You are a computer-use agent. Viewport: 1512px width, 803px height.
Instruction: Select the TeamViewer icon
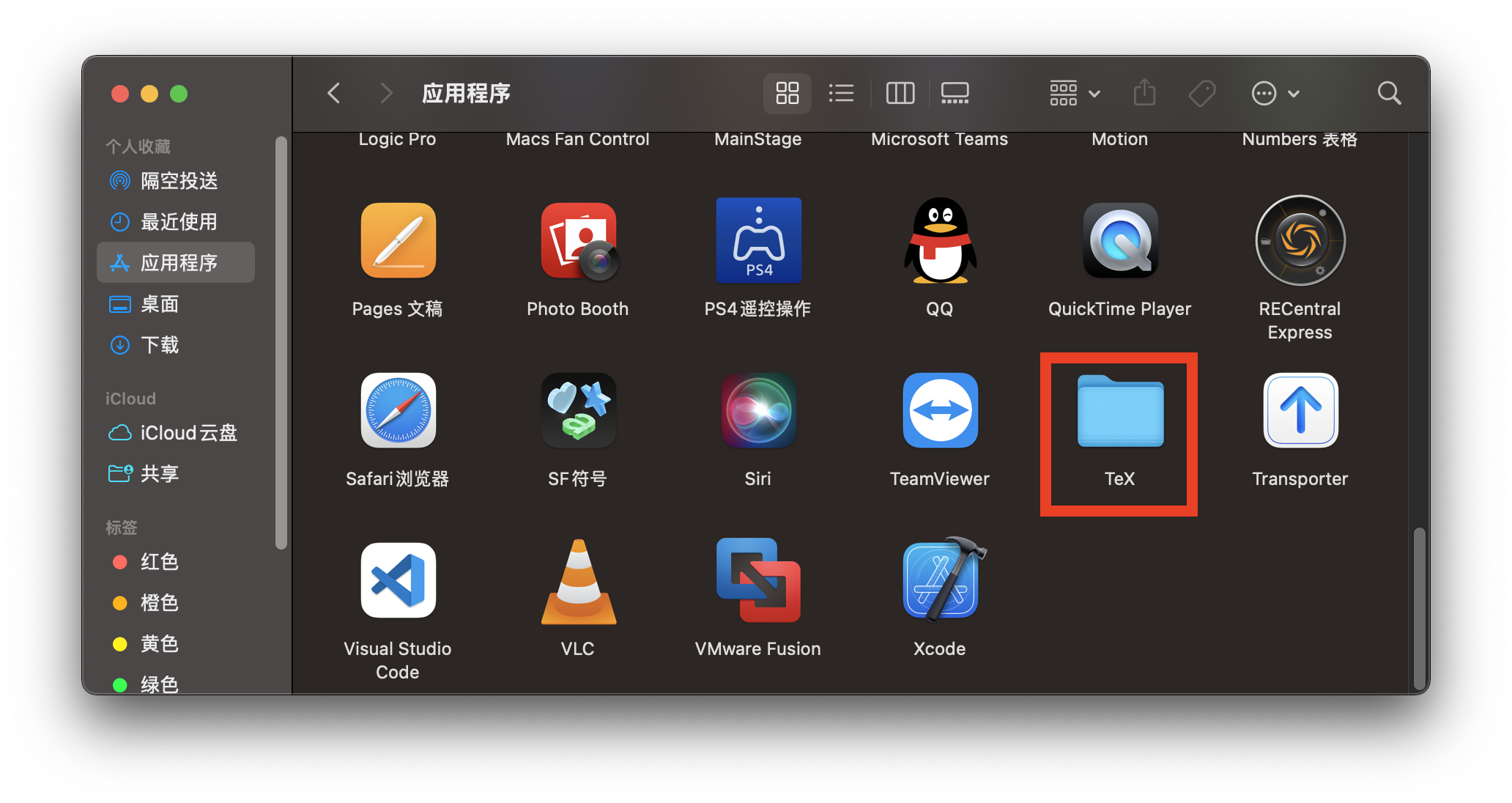[940, 410]
